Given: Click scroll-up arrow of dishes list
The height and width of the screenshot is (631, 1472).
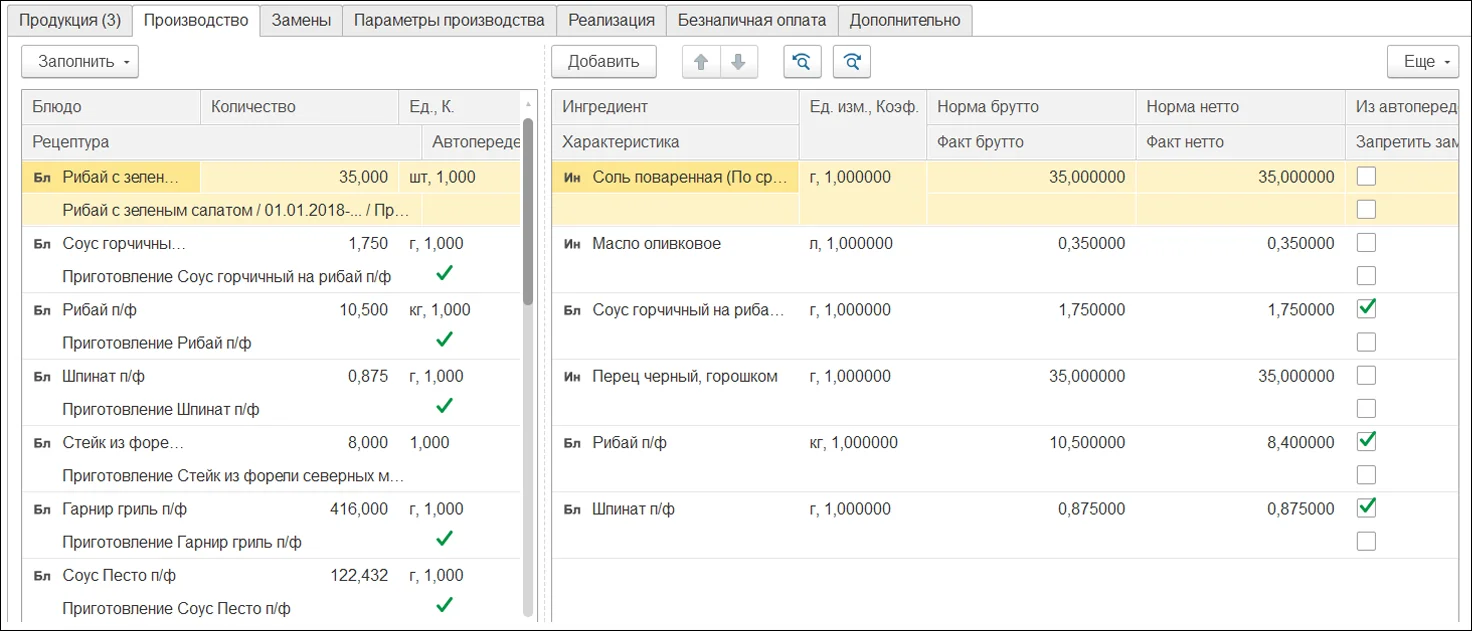Looking at the screenshot, I should pyautogui.click(x=529, y=104).
